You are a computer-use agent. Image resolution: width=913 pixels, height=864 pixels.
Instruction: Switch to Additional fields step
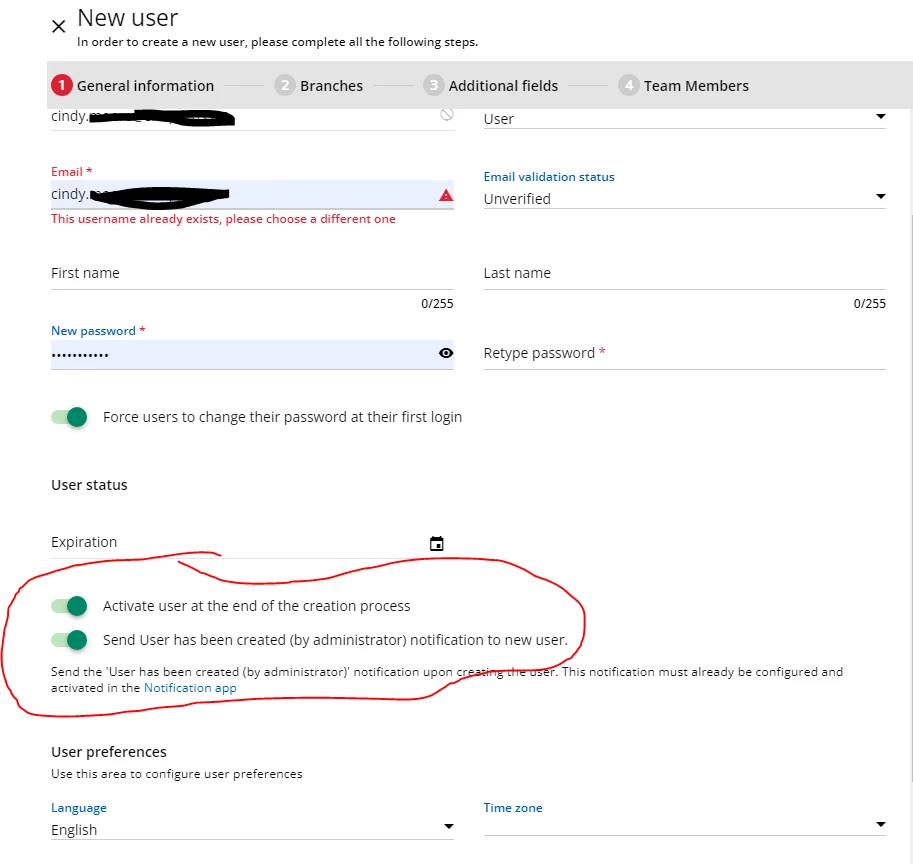point(491,86)
